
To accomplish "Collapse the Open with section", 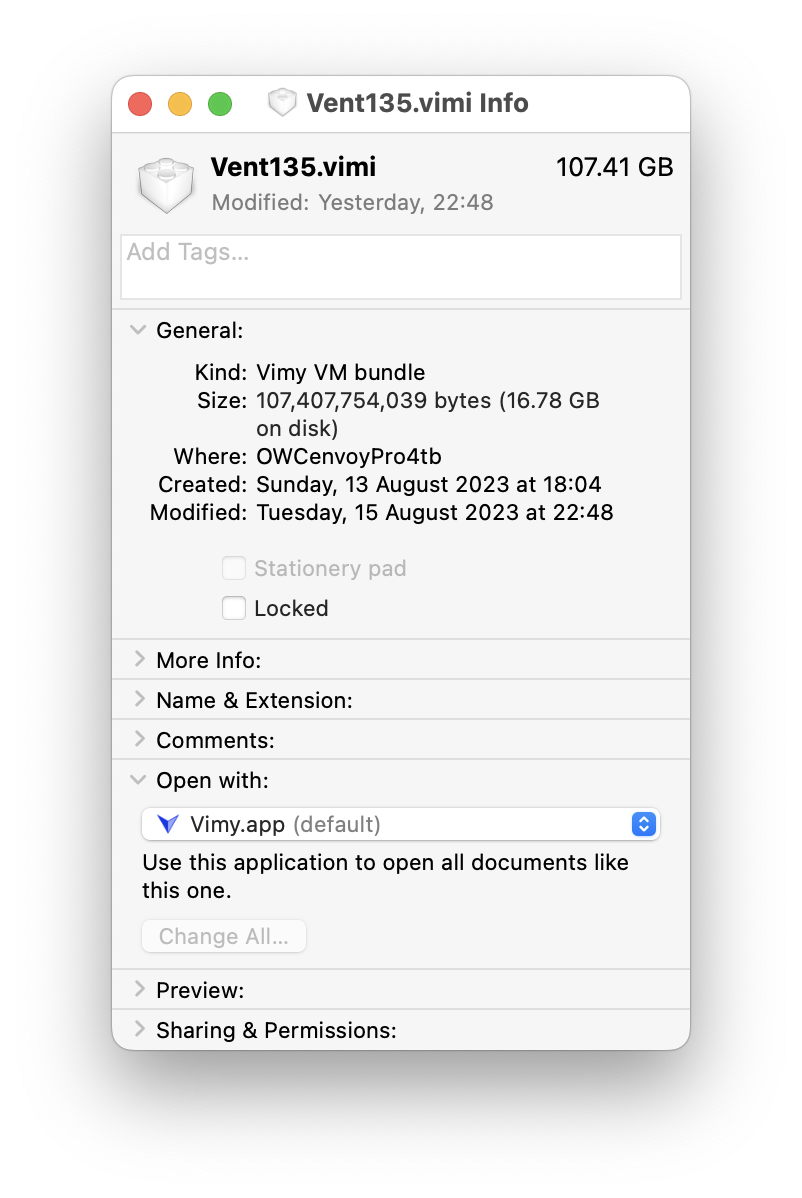I will 139,780.
